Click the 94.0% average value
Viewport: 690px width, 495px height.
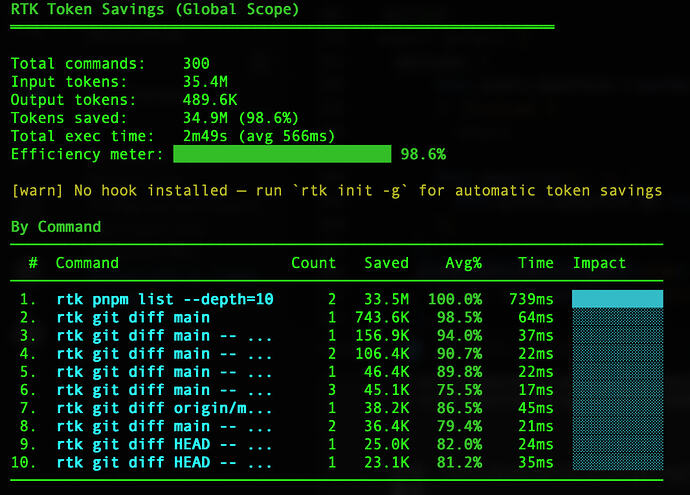[459, 336]
